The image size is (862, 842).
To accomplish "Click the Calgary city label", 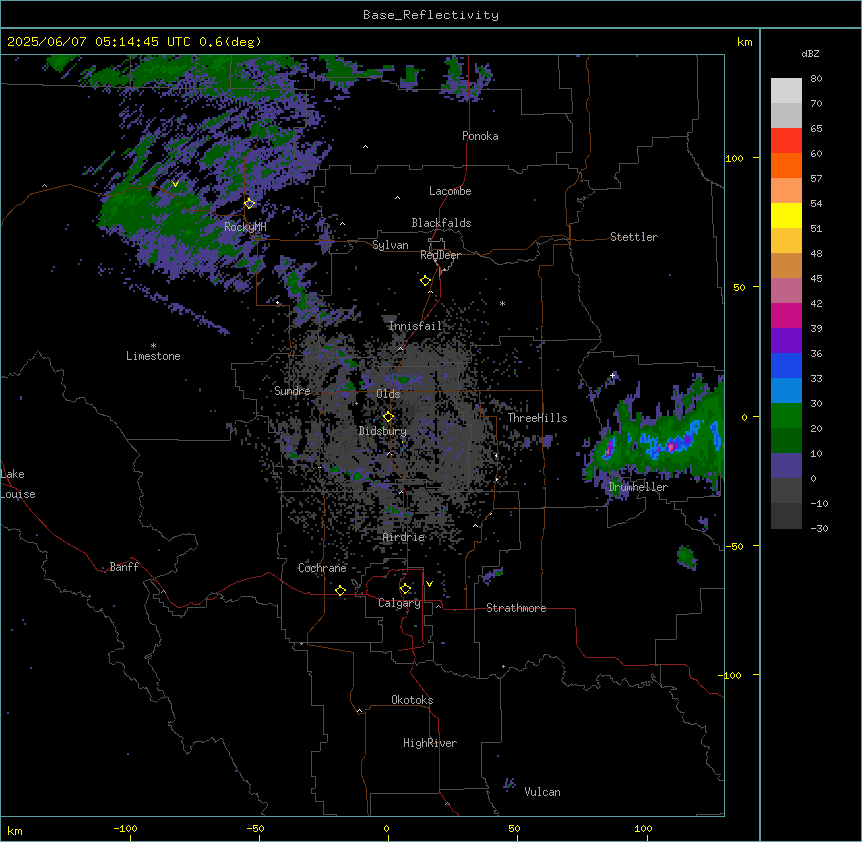I will [x=399, y=603].
